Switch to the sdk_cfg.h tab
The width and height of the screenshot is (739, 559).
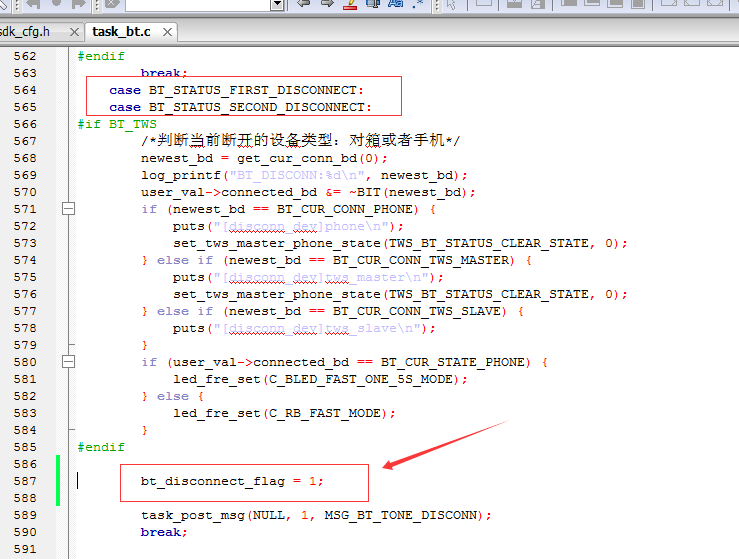tap(25, 32)
